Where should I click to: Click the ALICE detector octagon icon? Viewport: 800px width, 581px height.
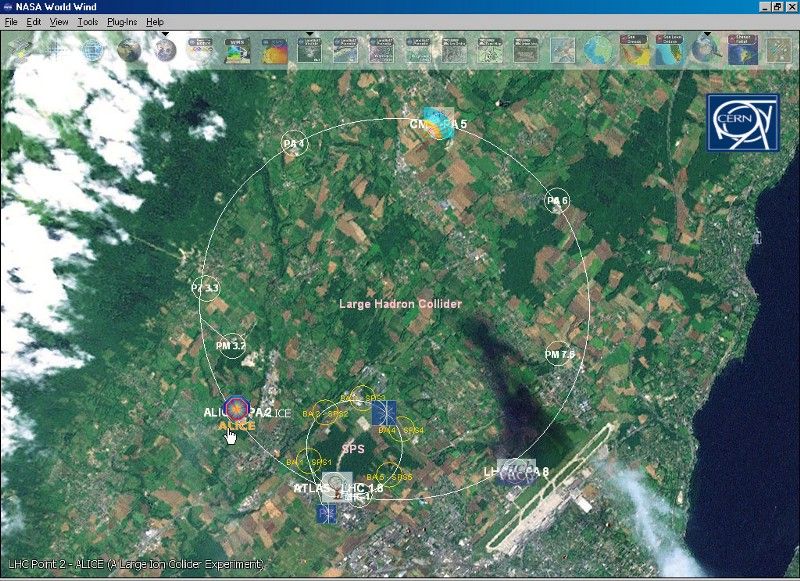click(236, 409)
